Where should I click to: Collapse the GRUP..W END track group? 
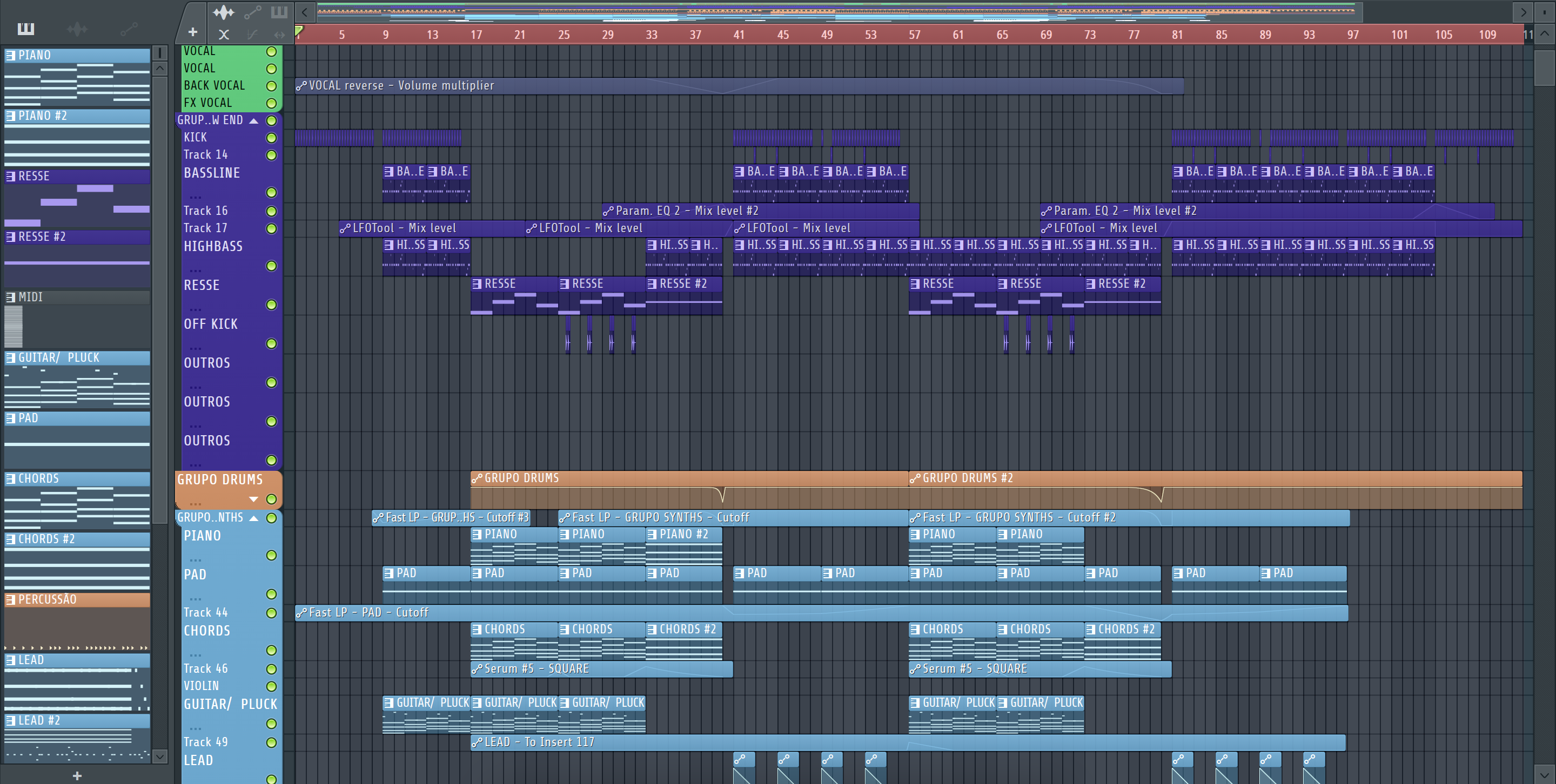[x=254, y=121]
